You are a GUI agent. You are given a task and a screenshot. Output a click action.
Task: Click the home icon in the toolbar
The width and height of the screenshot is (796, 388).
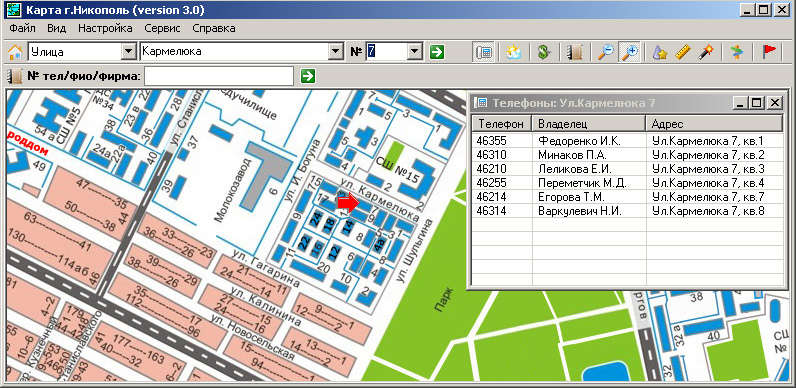15,52
